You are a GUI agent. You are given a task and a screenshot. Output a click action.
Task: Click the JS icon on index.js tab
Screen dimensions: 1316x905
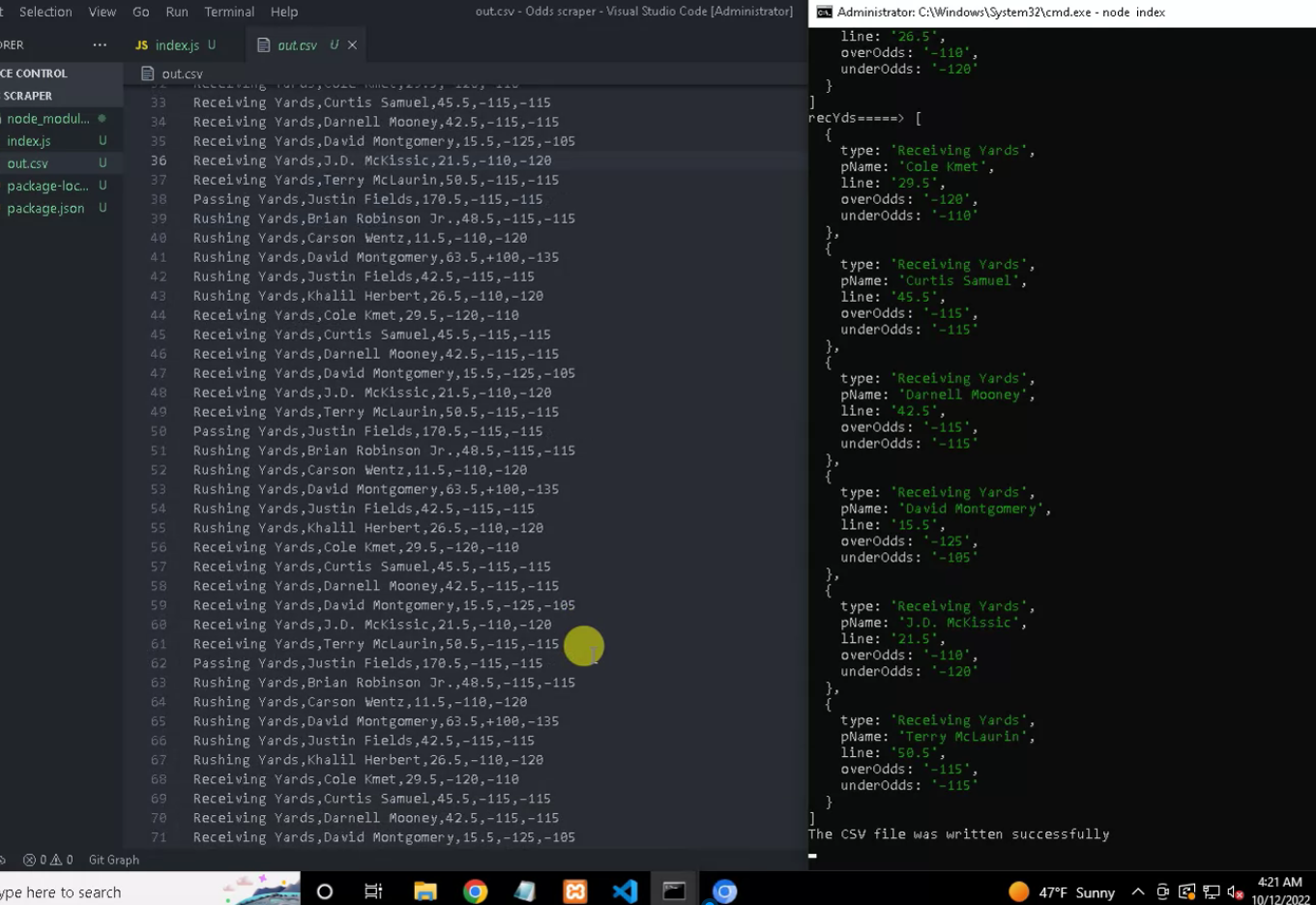[142, 44]
